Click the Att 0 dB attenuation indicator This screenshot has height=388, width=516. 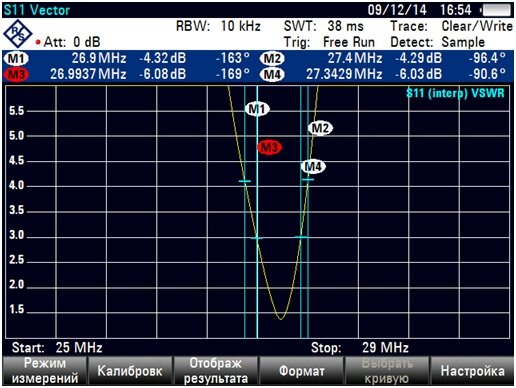click(x=68, y=42)
